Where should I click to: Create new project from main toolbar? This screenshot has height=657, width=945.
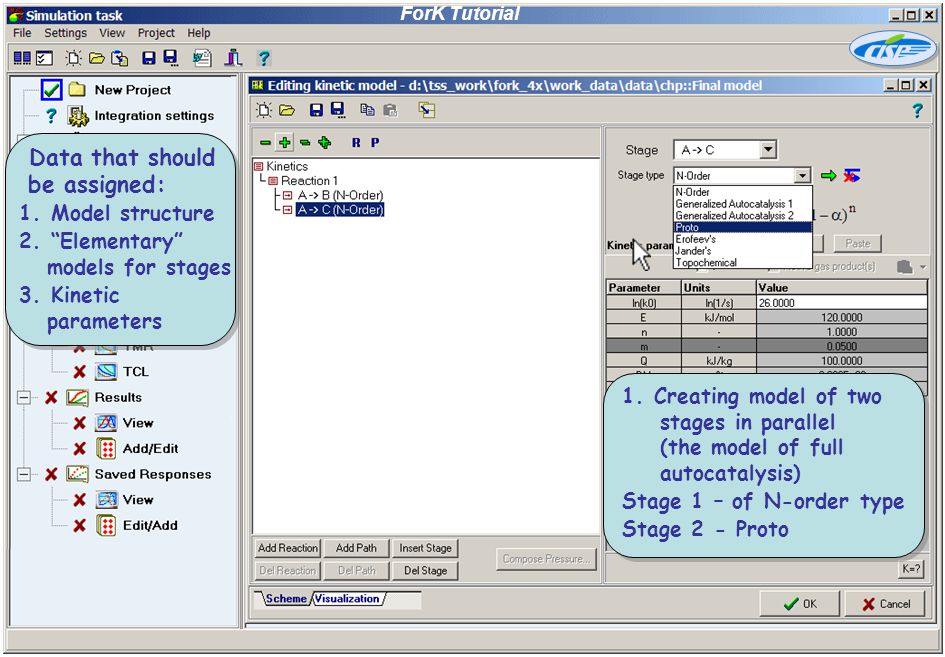point(74,58)
